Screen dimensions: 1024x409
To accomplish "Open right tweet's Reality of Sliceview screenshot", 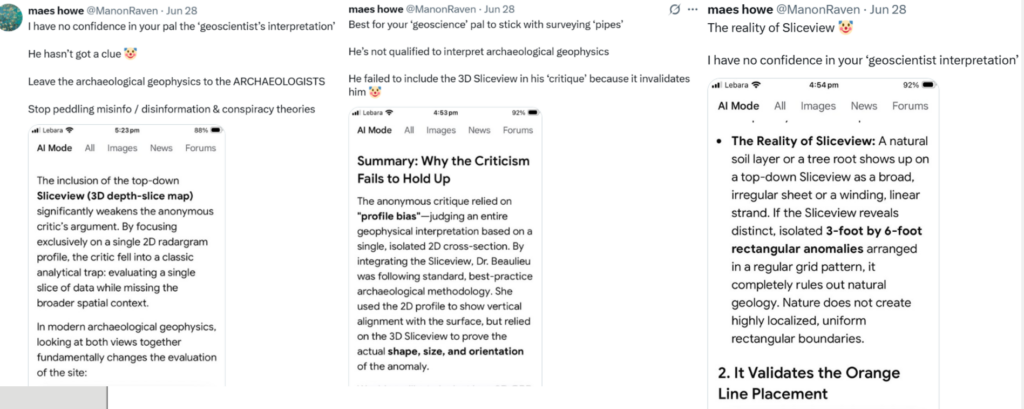I will pos(823,244).
